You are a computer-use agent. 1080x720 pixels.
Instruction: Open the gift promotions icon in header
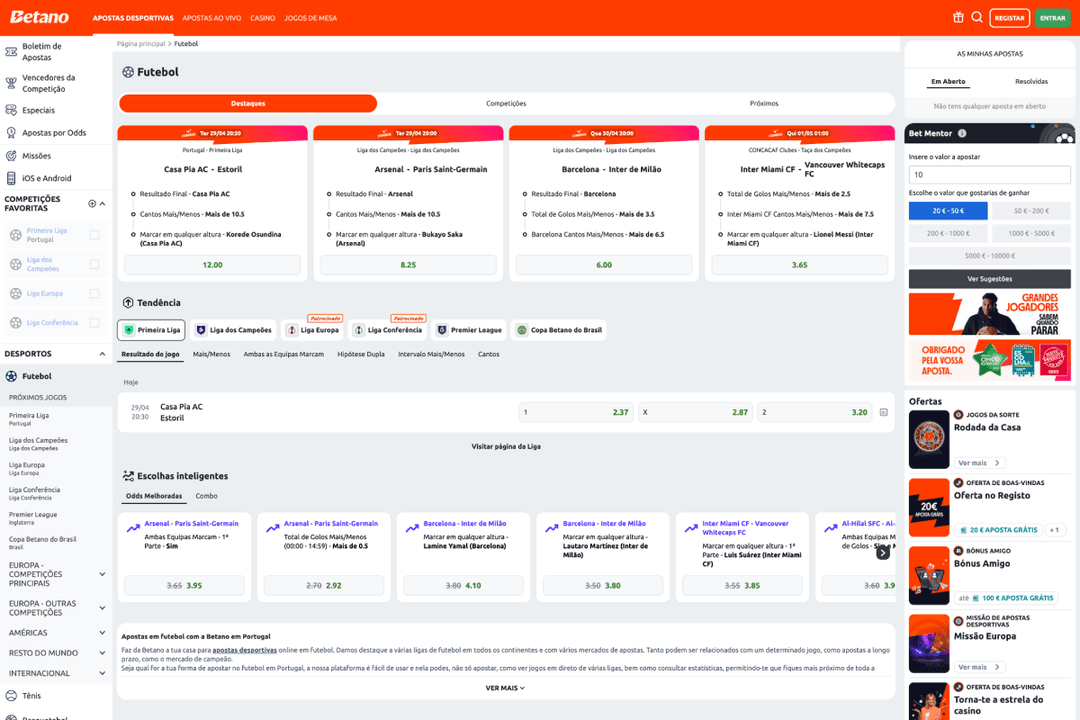coord(958,17)
